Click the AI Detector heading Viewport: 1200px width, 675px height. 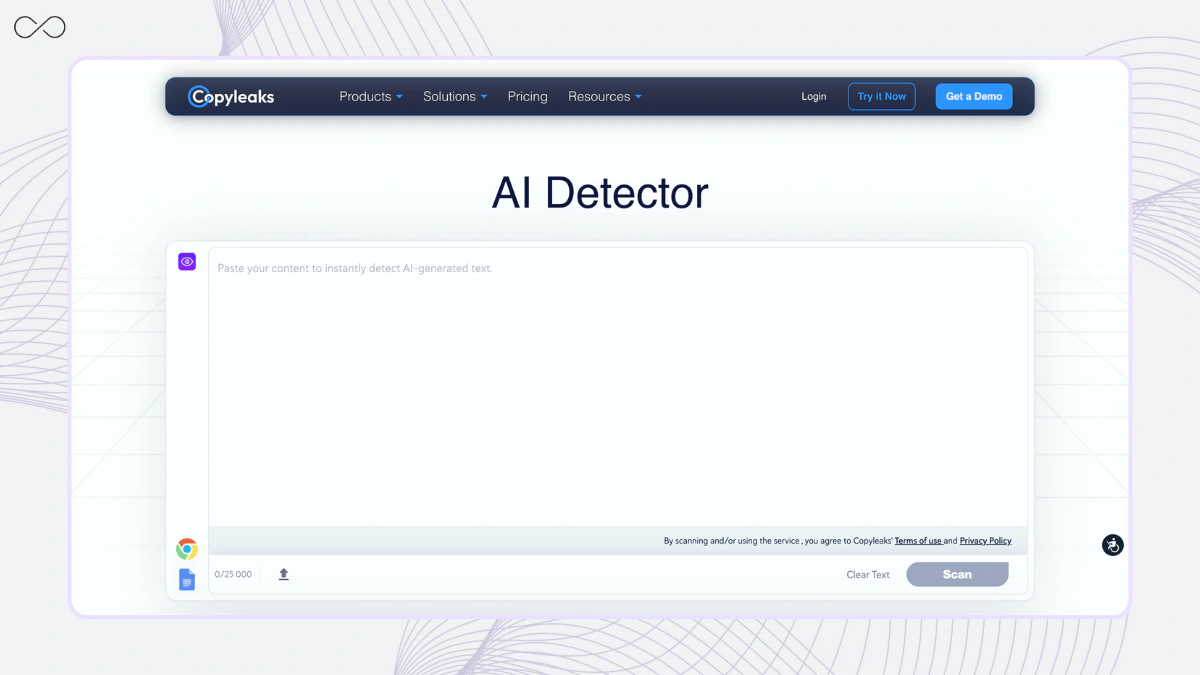(x=600, y=193)
